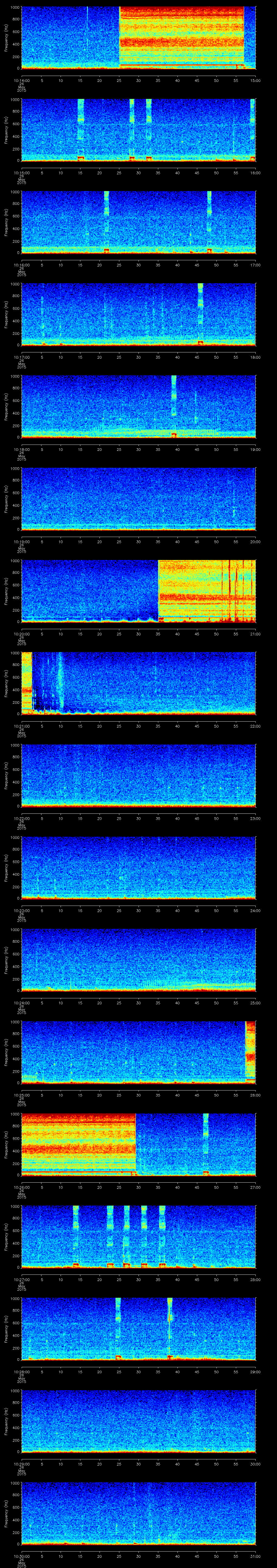277x1568 pixels.
Task: Click the spectrogram panel starting at 10:21:00
Action: (x=139, y=683)
